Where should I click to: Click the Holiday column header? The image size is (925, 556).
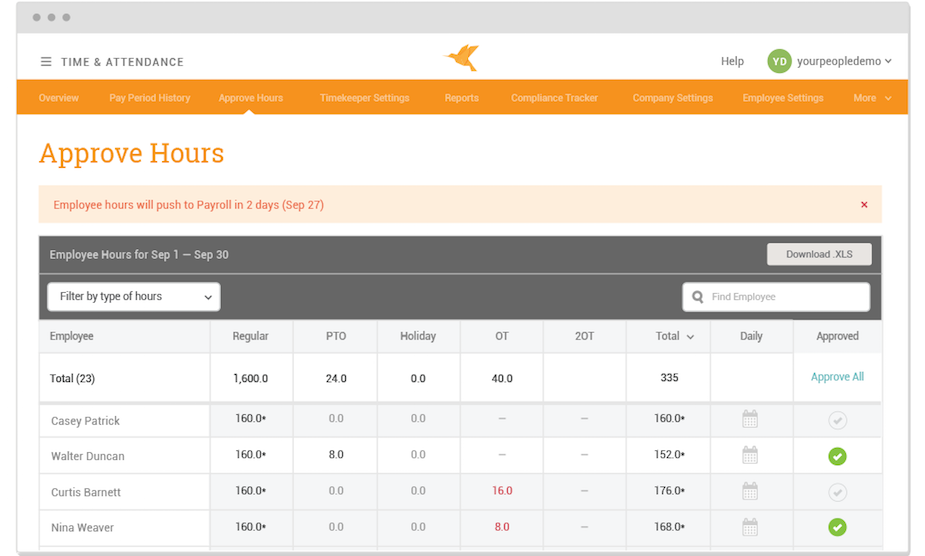click(418, 336)
